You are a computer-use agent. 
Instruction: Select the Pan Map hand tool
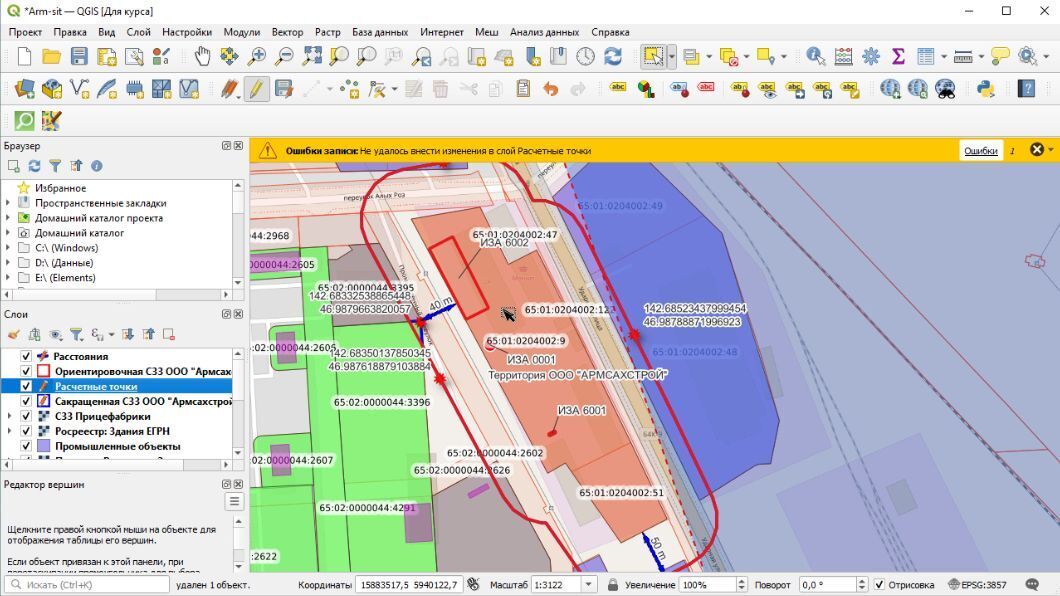coord(203,57)
